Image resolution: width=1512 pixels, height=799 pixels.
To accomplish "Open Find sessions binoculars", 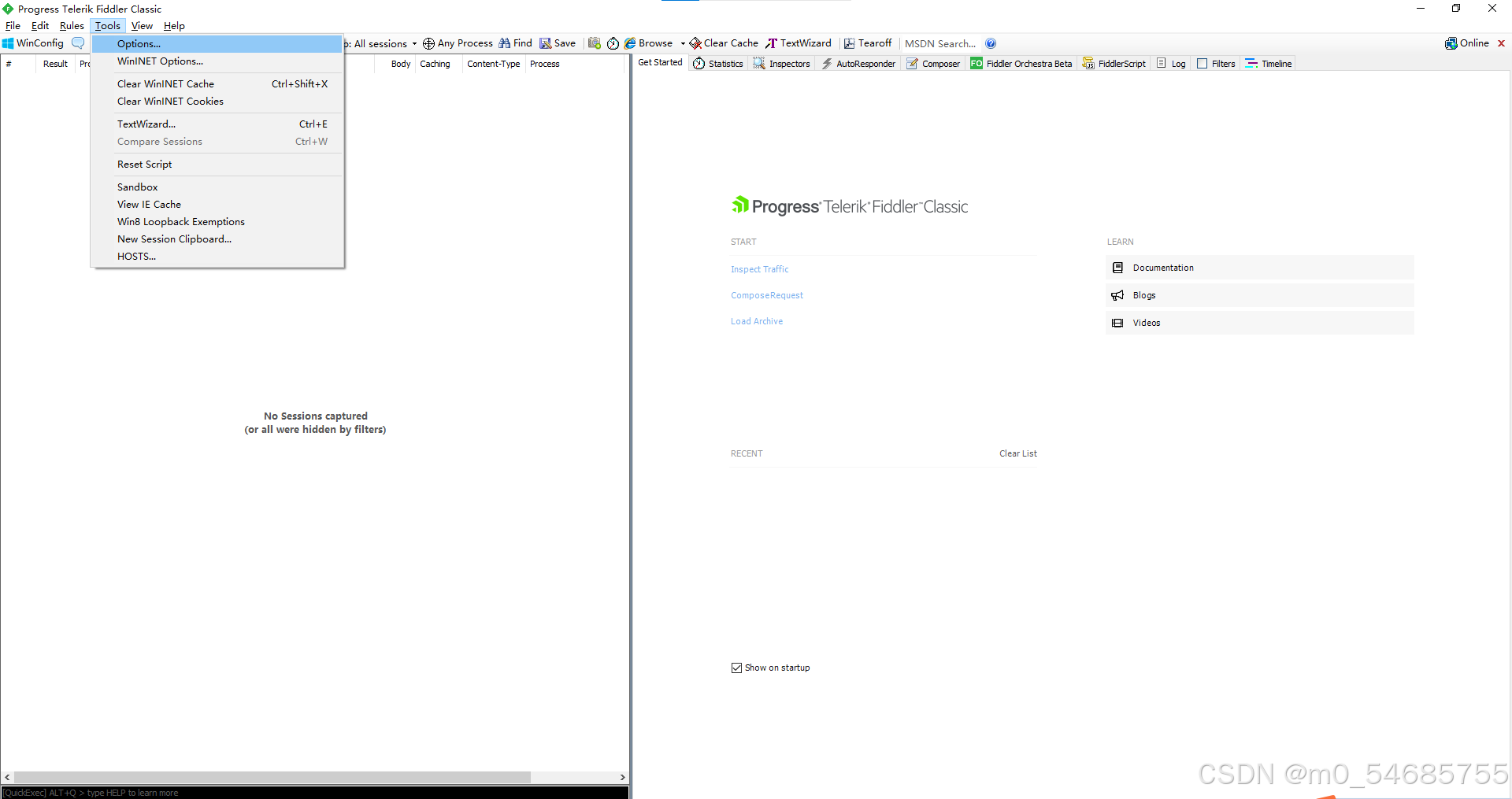I will tap(515, 43).
